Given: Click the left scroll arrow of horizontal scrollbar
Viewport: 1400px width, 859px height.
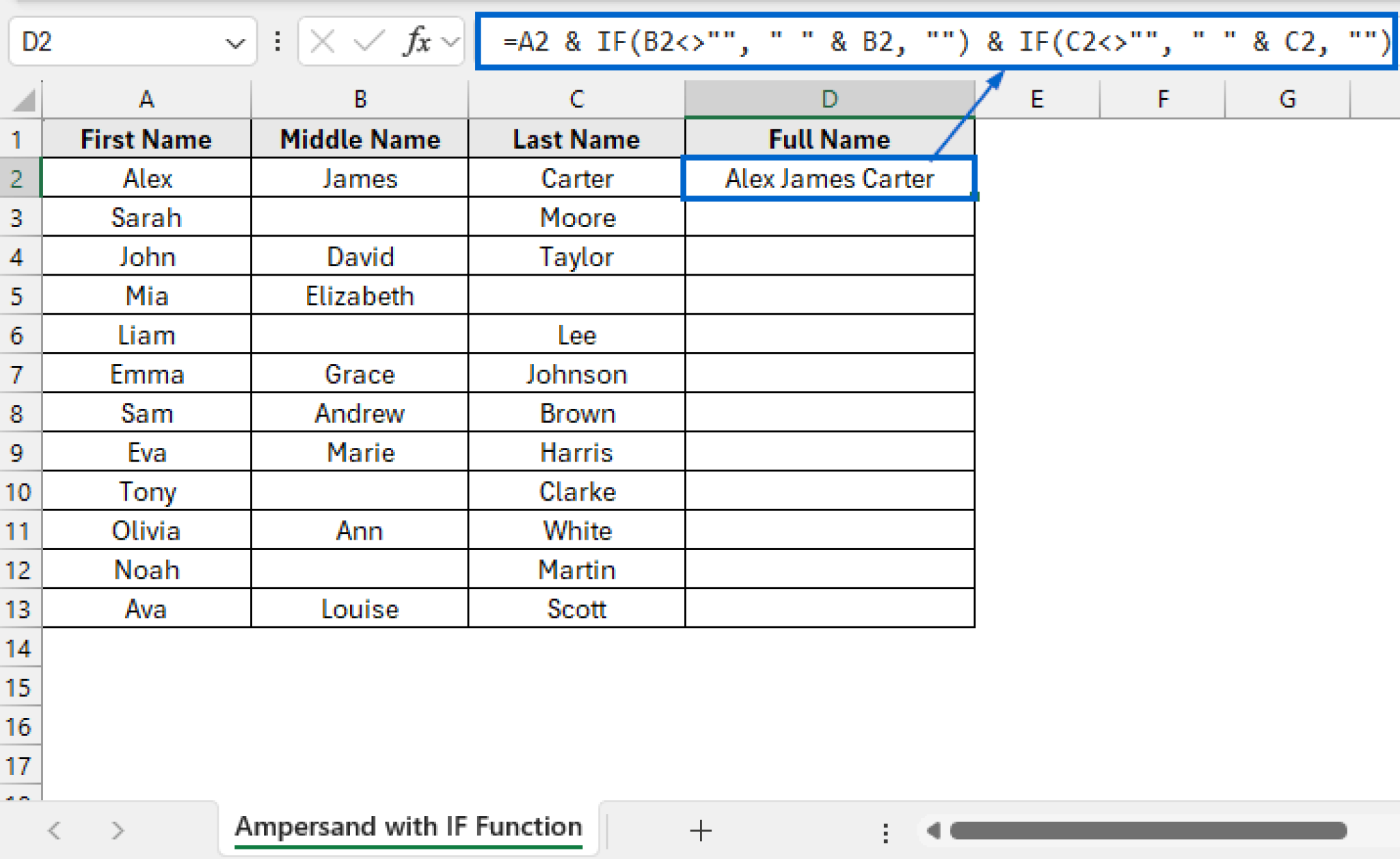Looking at the screenshot, I should pyautogui.click(x=933, y=830).
